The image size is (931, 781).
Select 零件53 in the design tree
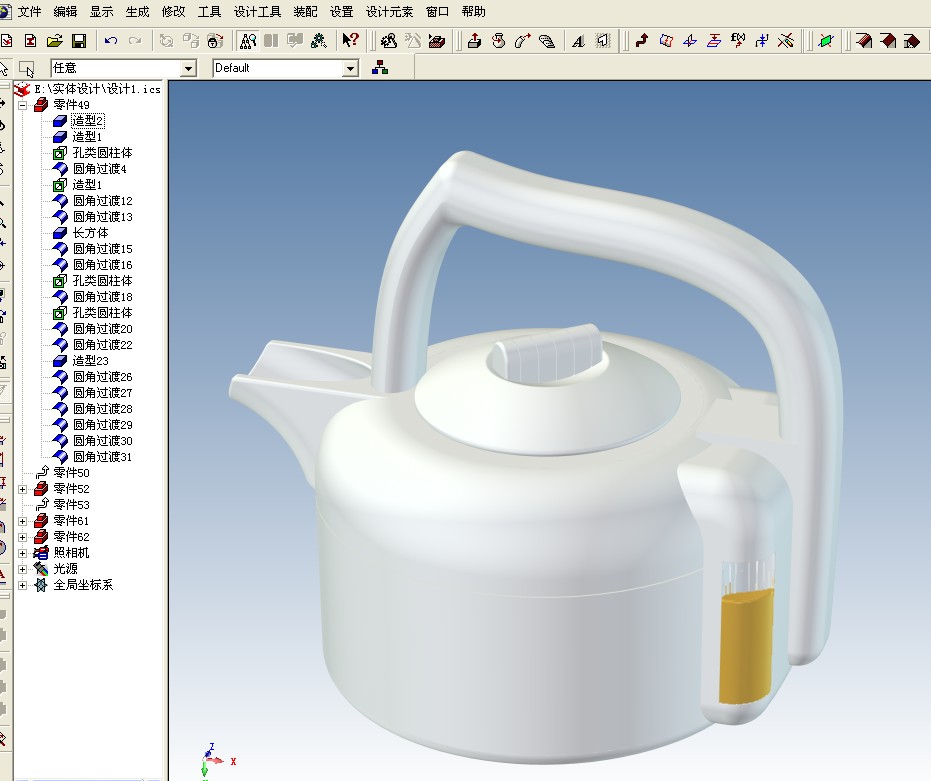[71, 505]
